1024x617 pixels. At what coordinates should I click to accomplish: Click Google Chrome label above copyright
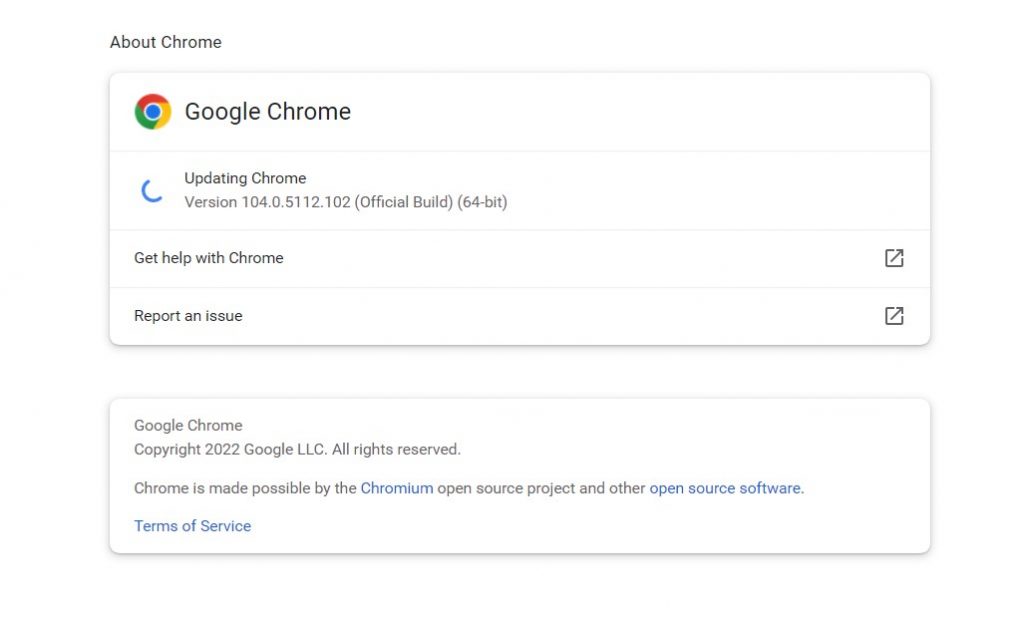point(188,426)
